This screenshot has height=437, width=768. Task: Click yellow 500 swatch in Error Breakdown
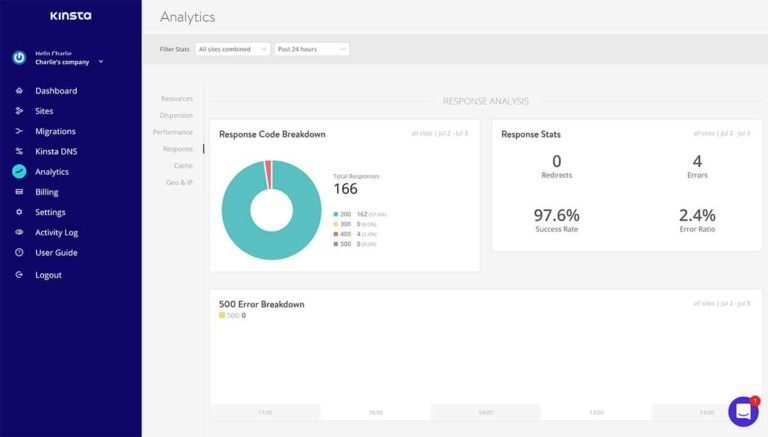pos(222,315)
